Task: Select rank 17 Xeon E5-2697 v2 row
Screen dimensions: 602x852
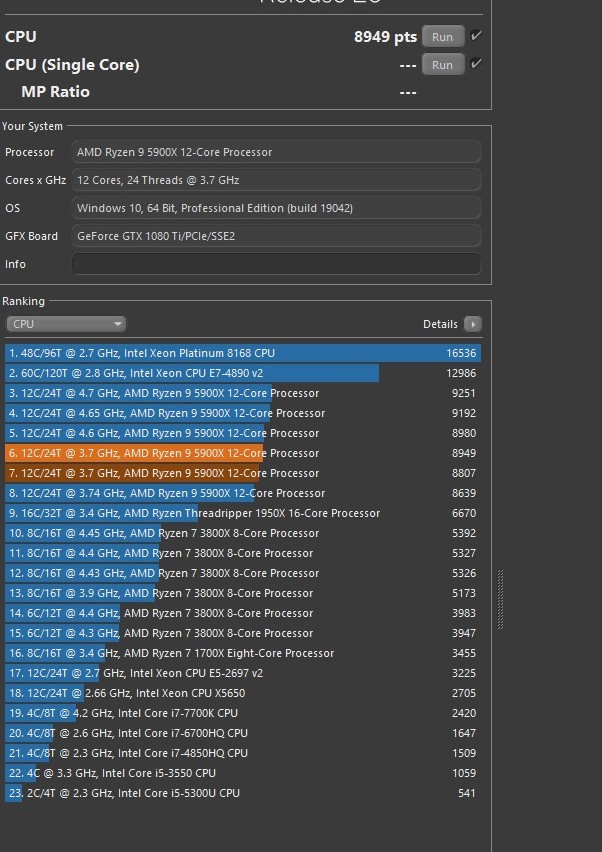Action: tap(243, 673)
